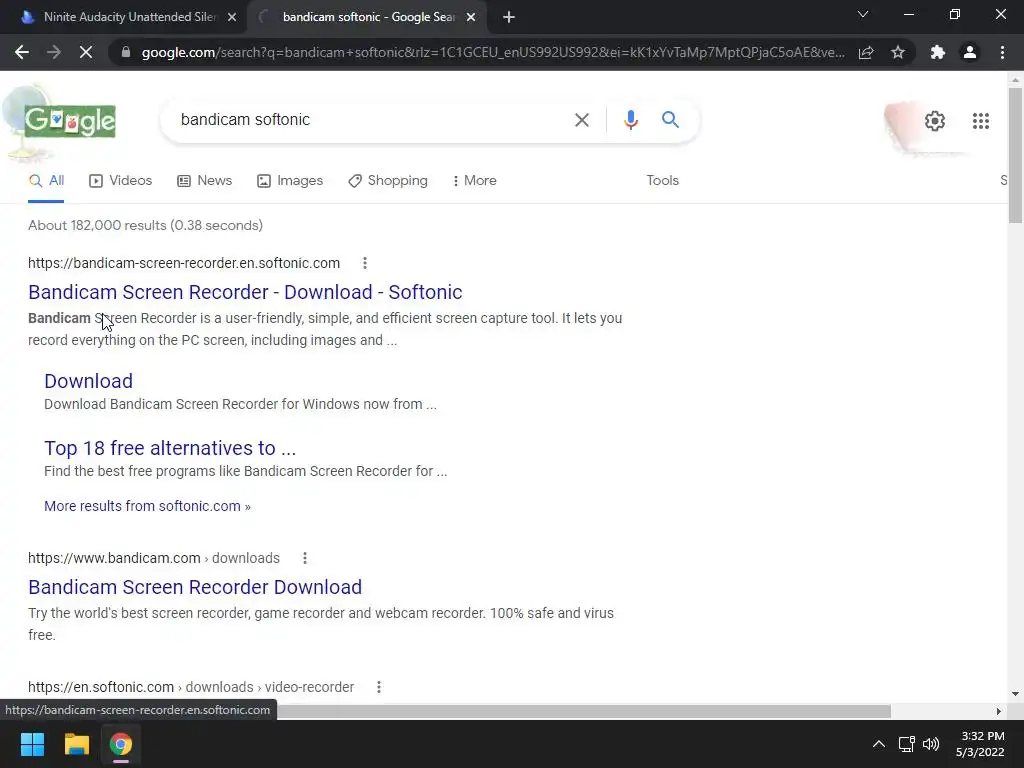Viewport: 1024px width, 768px height.
Task: Open options for the en.softonic.com video-recorder result
Action: [378, 687]
